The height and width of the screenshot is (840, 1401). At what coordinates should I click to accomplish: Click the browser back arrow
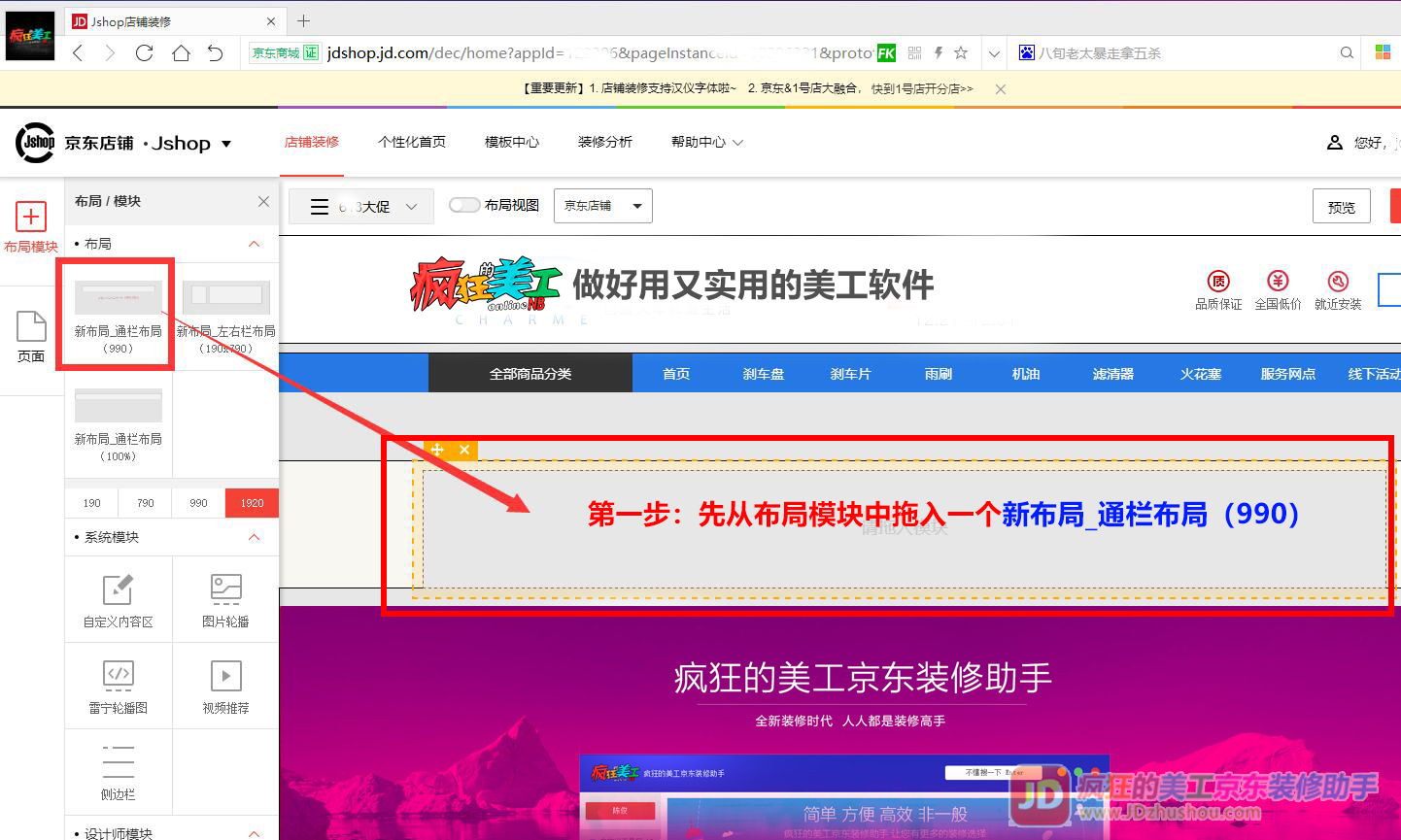[x=78, y=53]
